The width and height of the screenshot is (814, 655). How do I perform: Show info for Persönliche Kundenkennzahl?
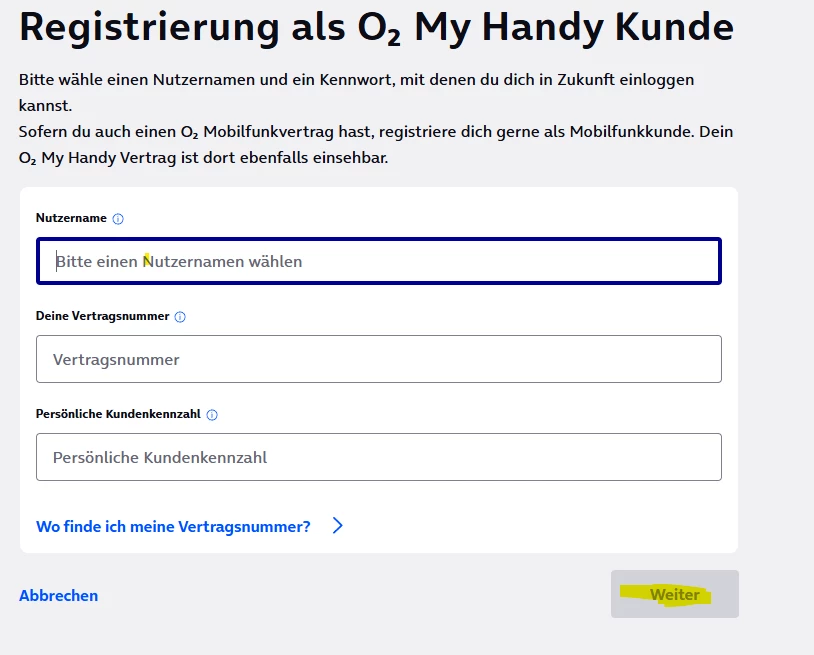(212, 415)
